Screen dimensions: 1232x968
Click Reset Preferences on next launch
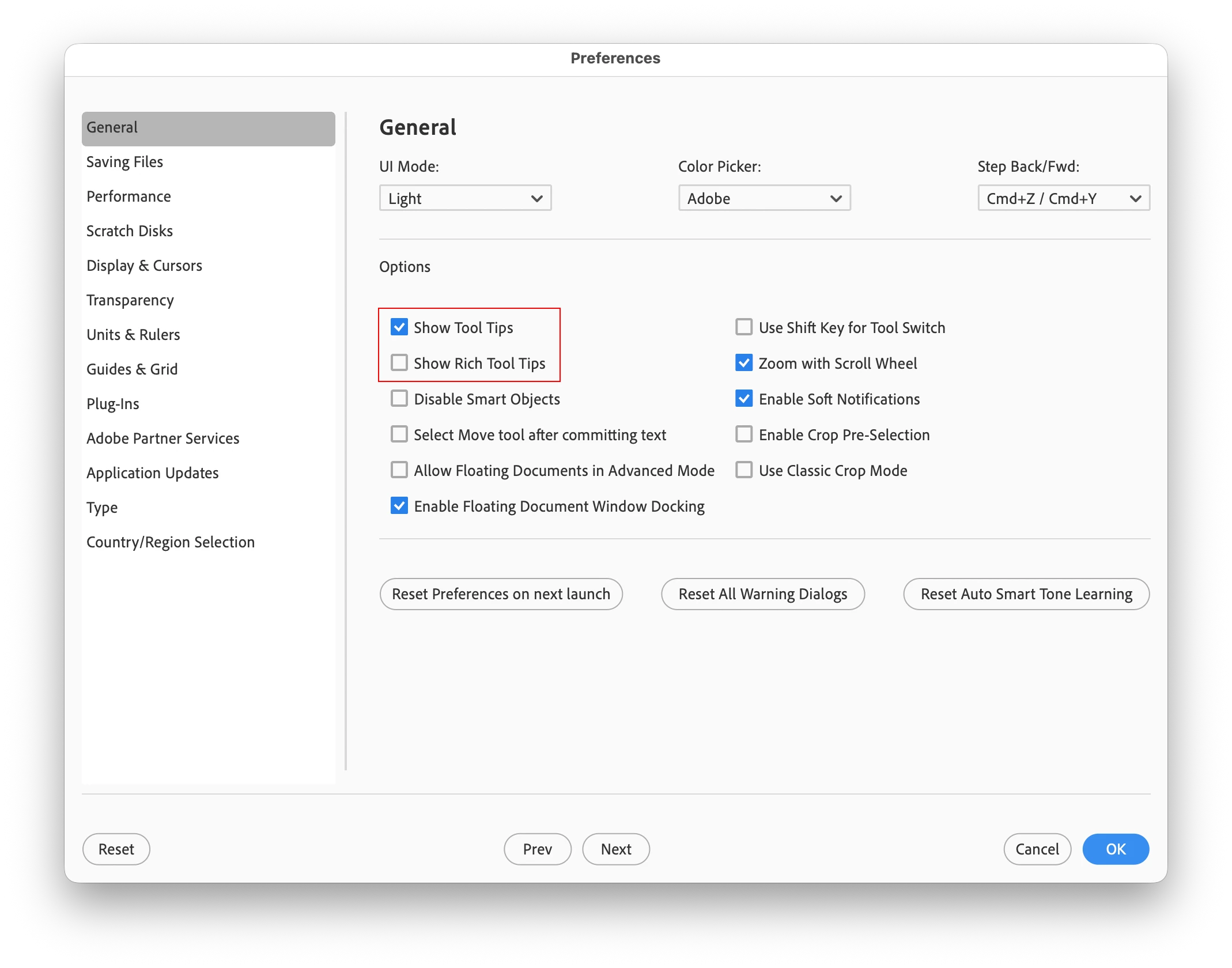[501, 594]
